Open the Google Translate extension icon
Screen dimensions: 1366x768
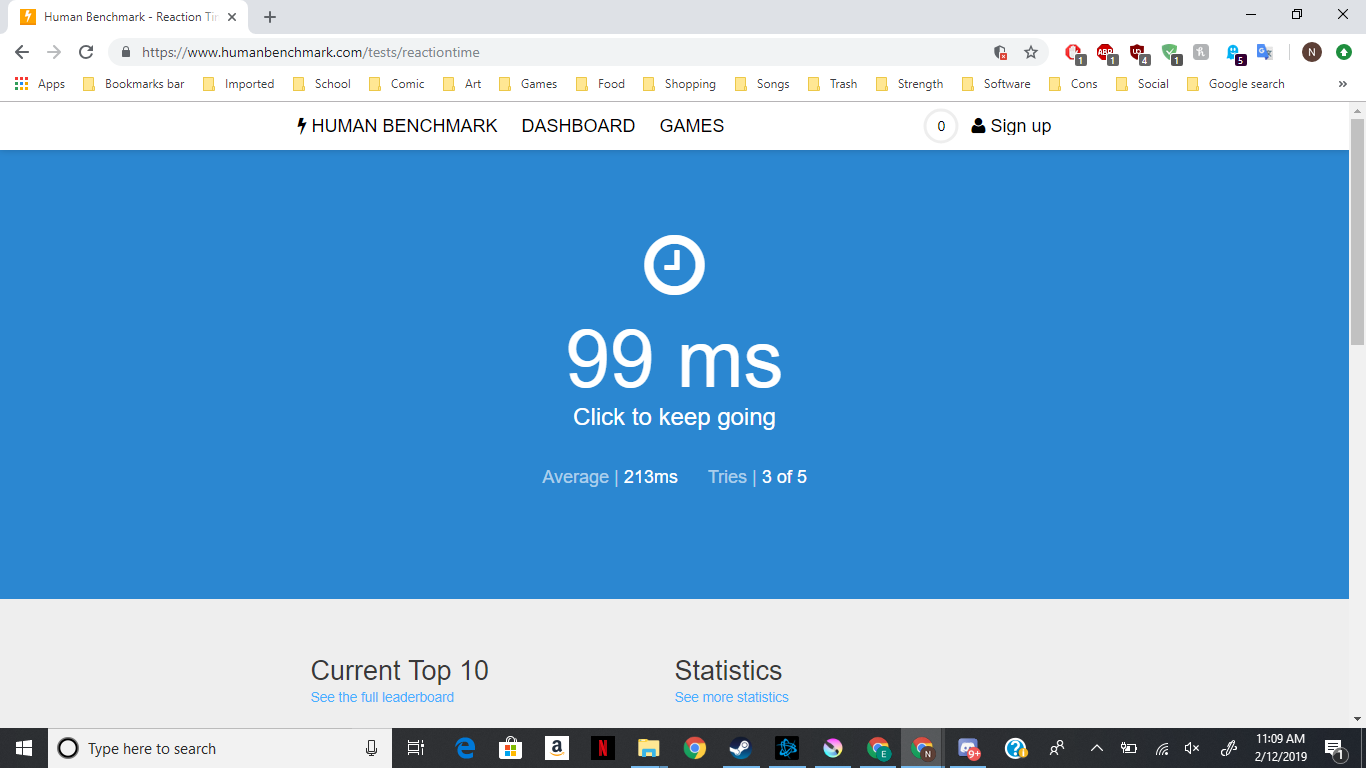coord(1265,52)
